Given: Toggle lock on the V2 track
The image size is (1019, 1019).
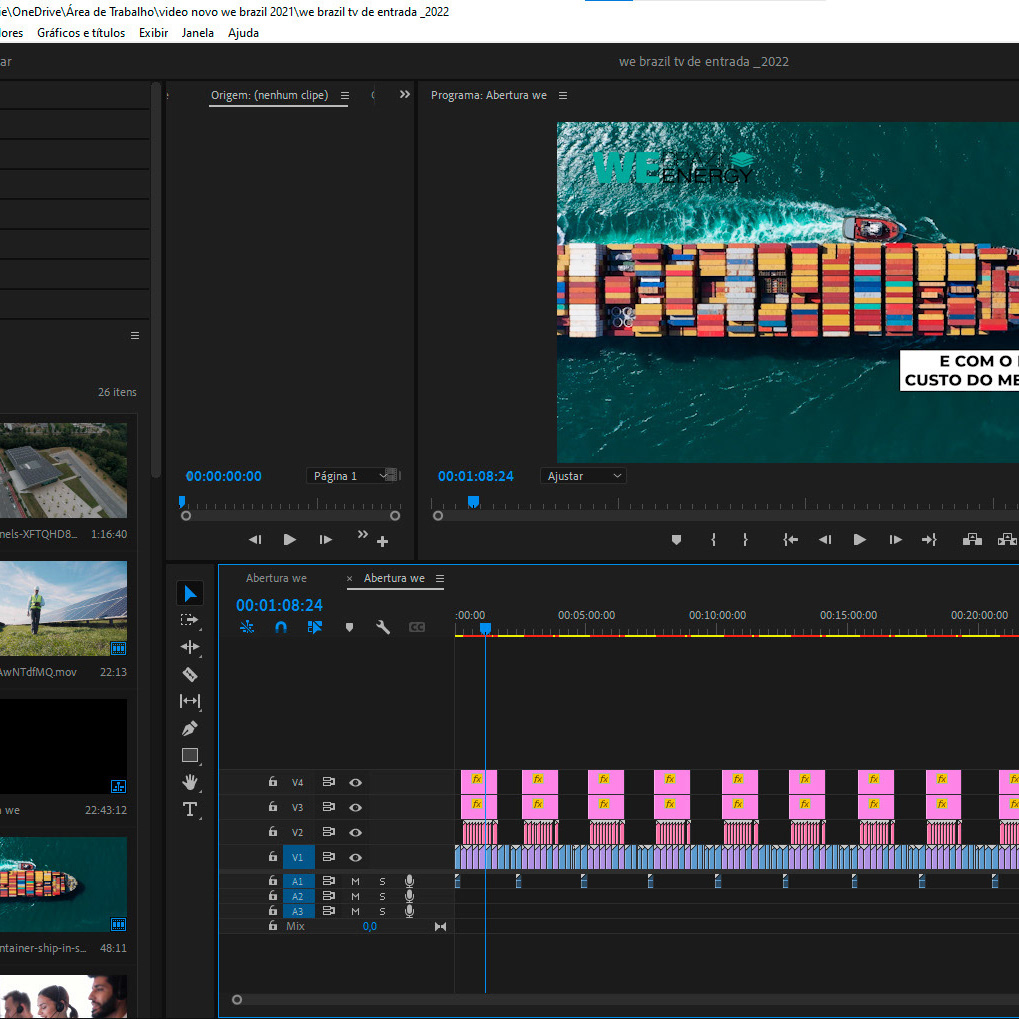Looking at the screenshot, I should (x=273, y=832).
